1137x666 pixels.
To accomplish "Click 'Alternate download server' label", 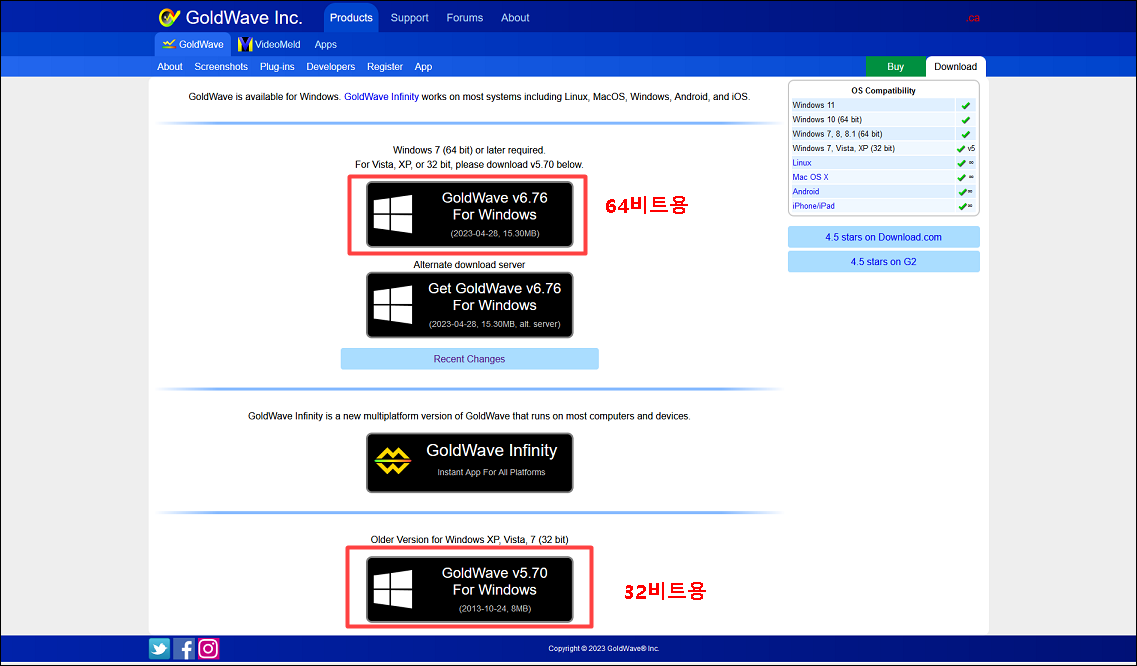I will pos(469,265).
